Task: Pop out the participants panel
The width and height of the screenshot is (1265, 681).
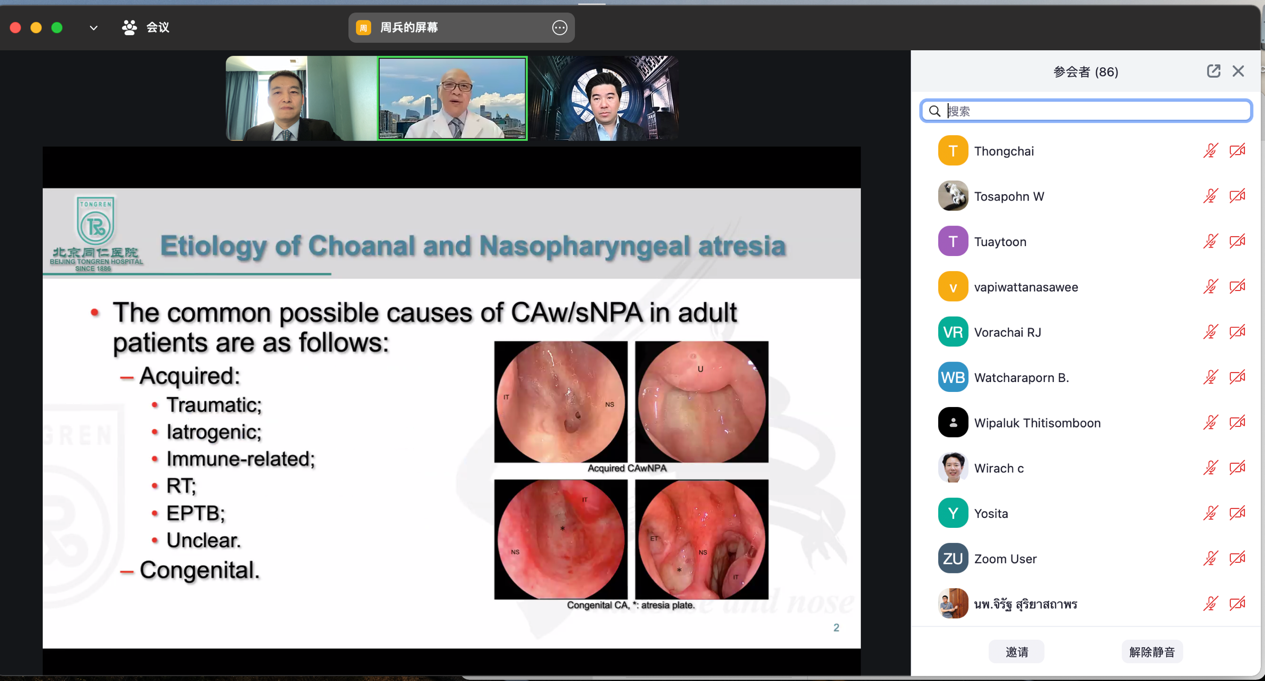Action: [1213, 71]
